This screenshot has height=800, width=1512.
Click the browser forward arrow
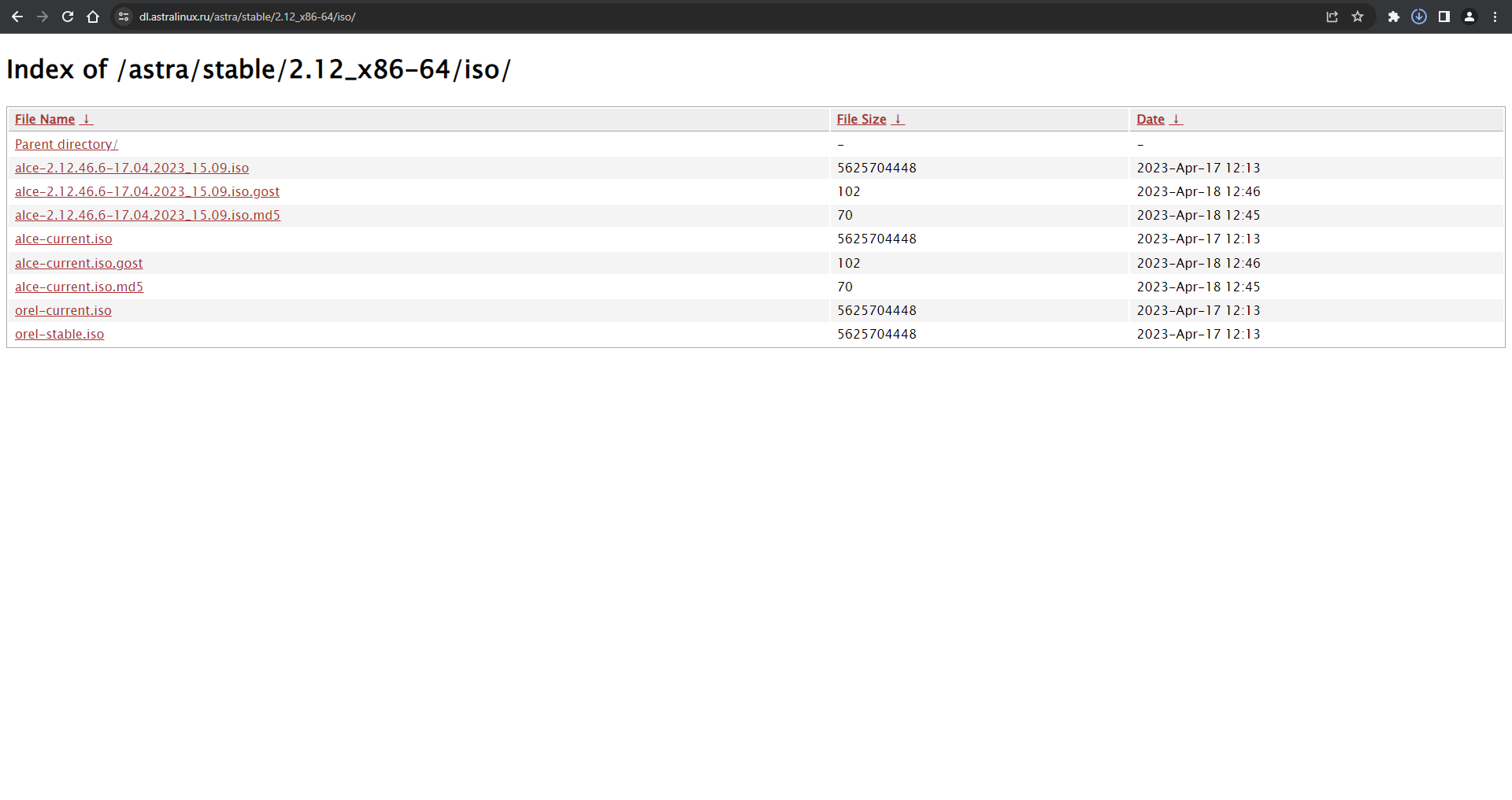[43, 17]
